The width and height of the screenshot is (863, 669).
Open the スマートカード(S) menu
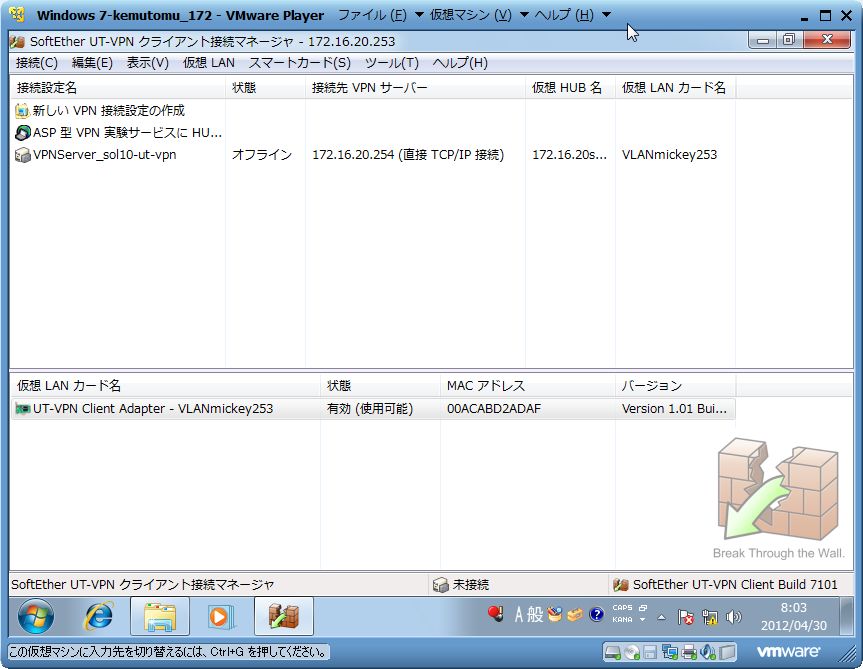click(299, 63)
